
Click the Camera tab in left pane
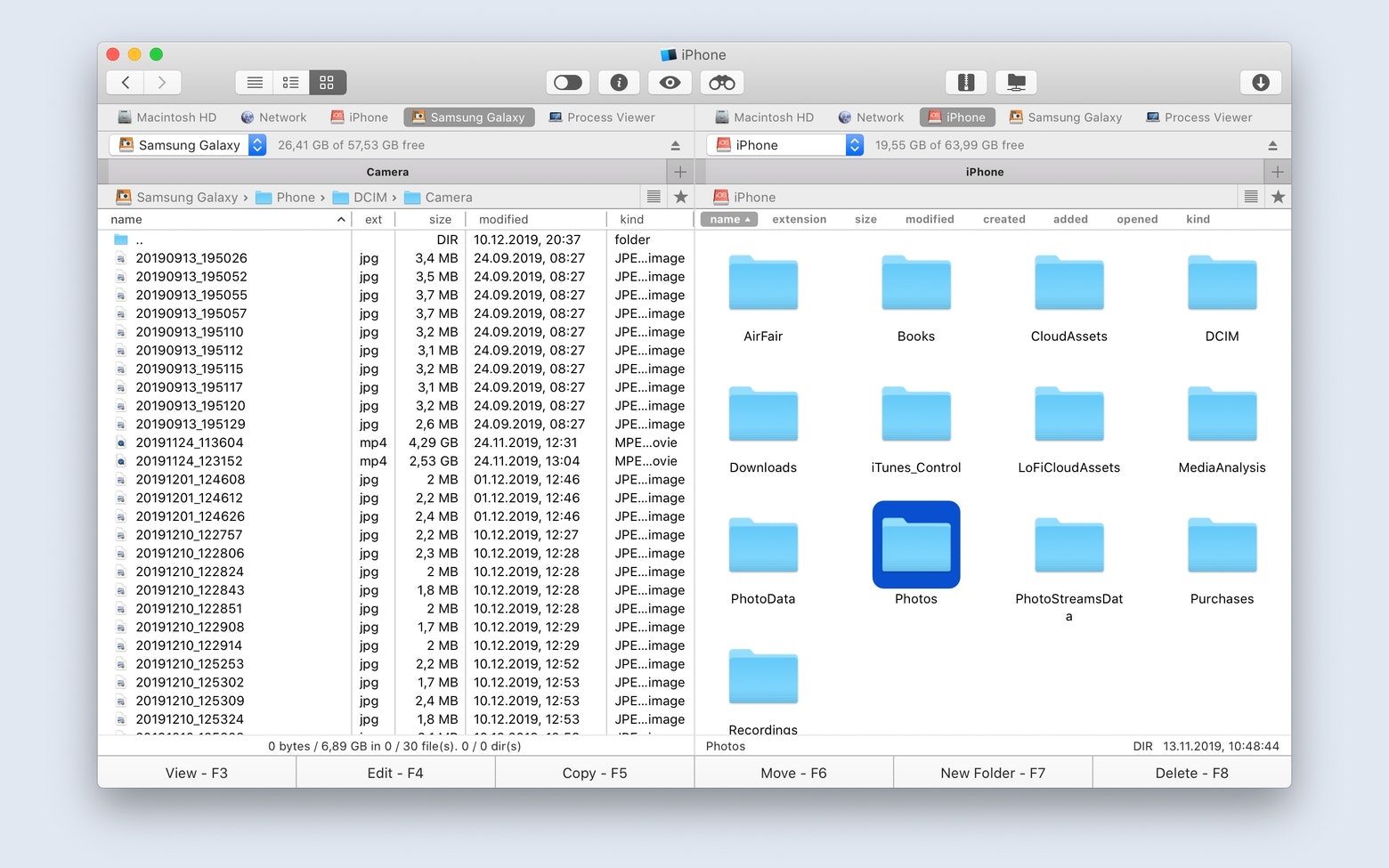[x=387, y=172]
